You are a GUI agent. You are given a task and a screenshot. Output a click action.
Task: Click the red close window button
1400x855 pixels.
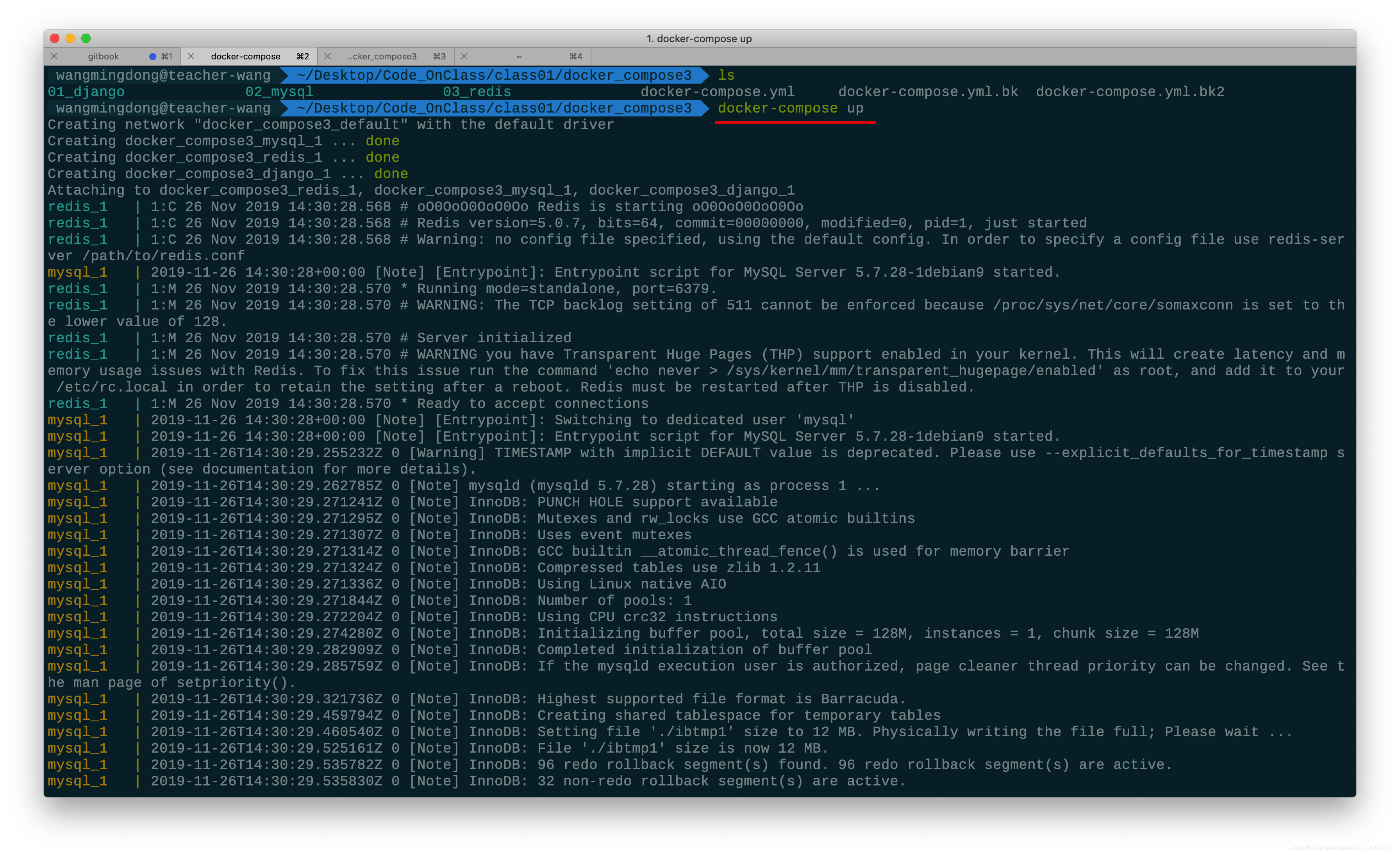click(55, 38)
